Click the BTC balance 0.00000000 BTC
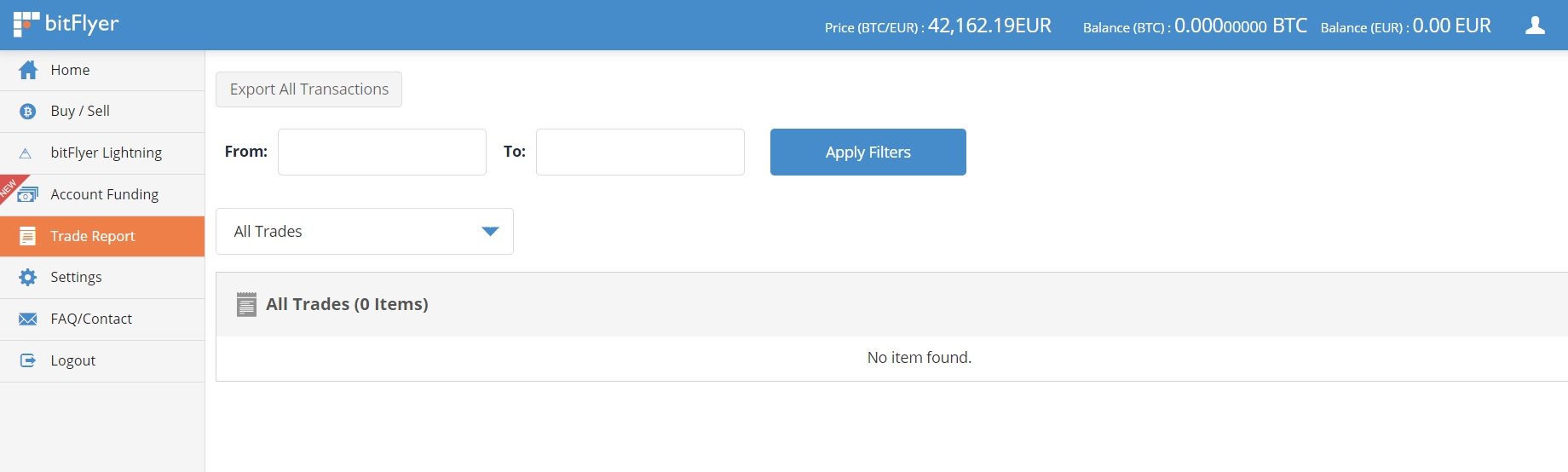This screenshot has height=472, width=1568. [1241, 26]
